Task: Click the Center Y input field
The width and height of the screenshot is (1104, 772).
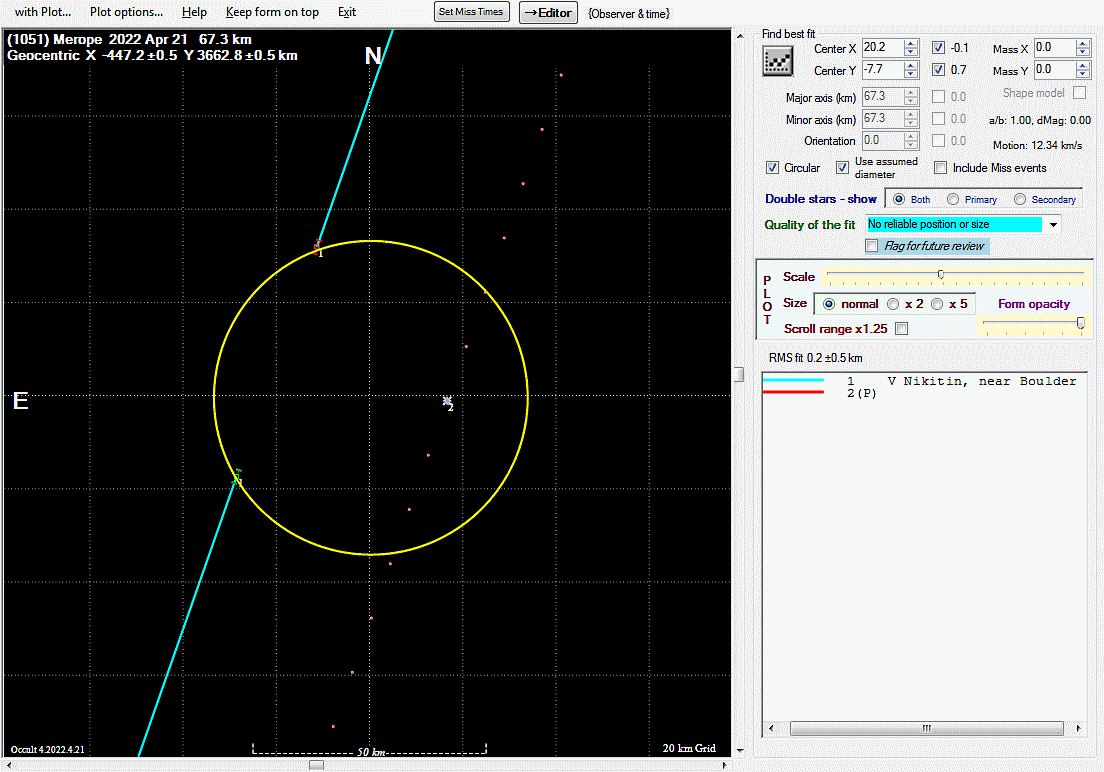Action: [883, 70]
